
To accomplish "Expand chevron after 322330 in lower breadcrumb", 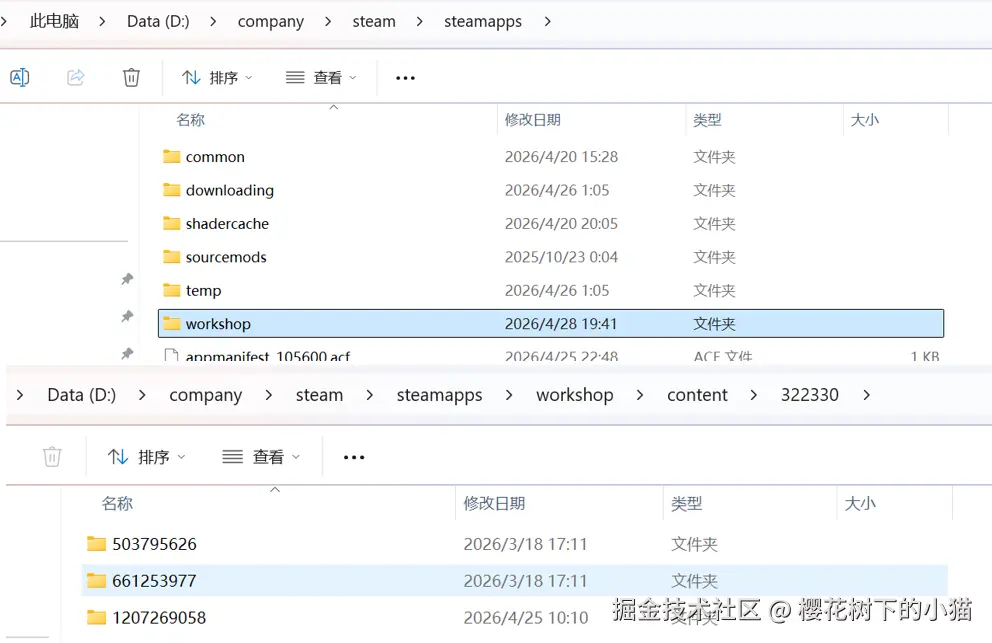I will click(x=867, y=395).
